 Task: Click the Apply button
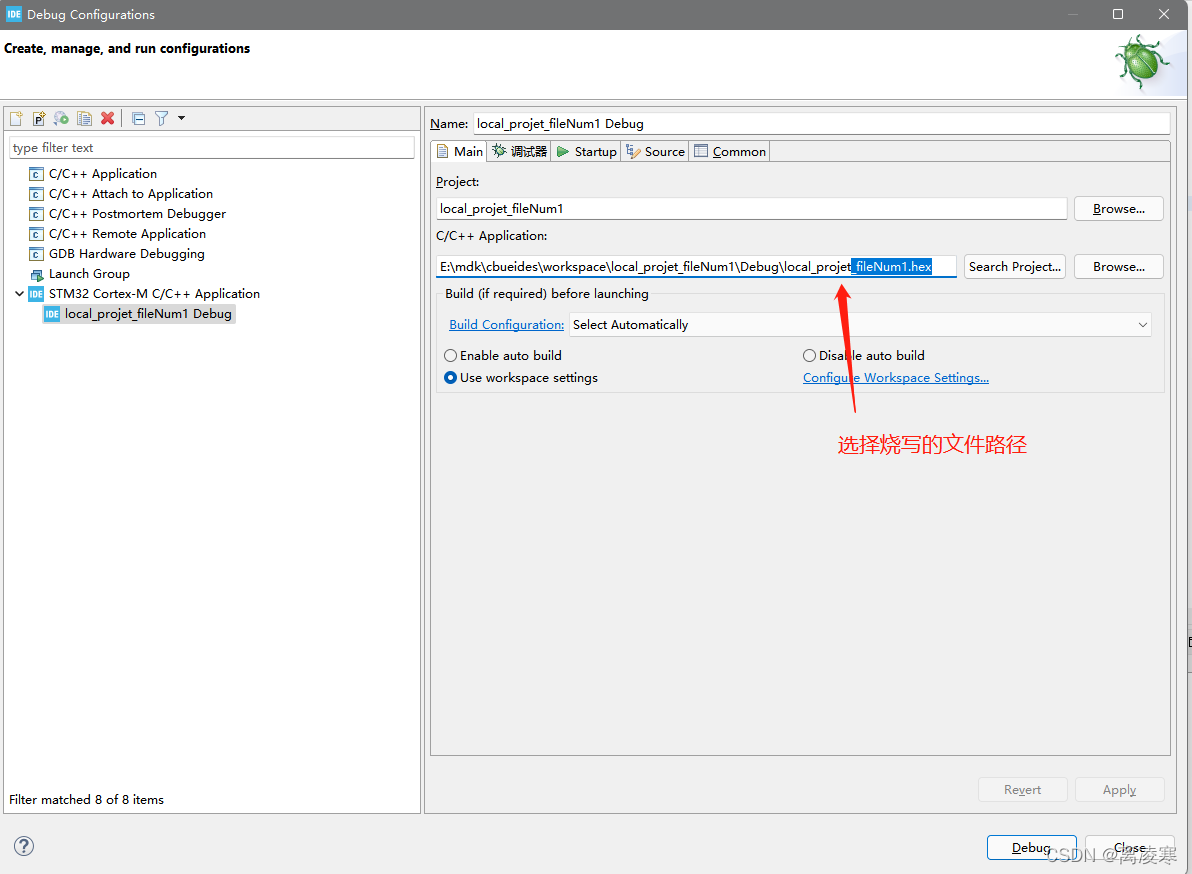coord(1119,790)
